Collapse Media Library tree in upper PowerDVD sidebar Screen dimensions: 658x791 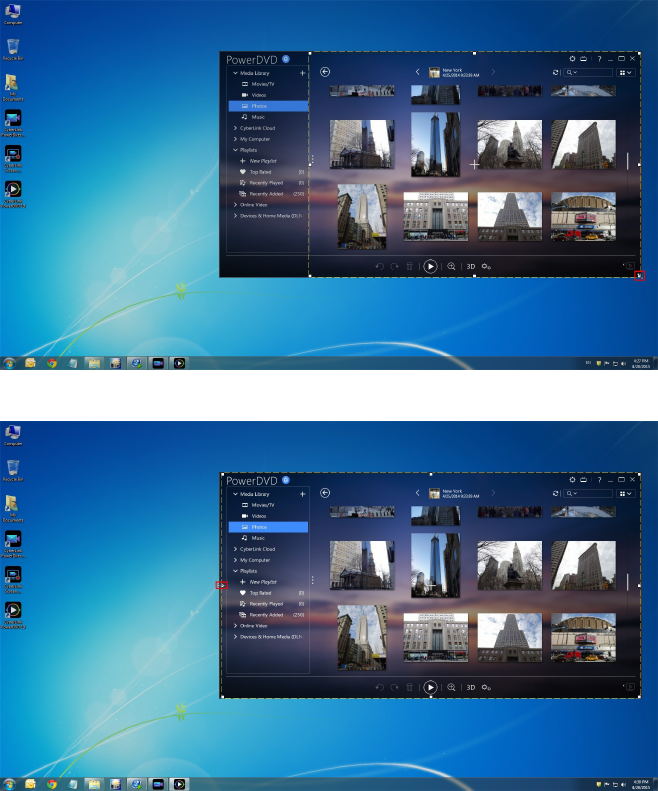point(235,73)
